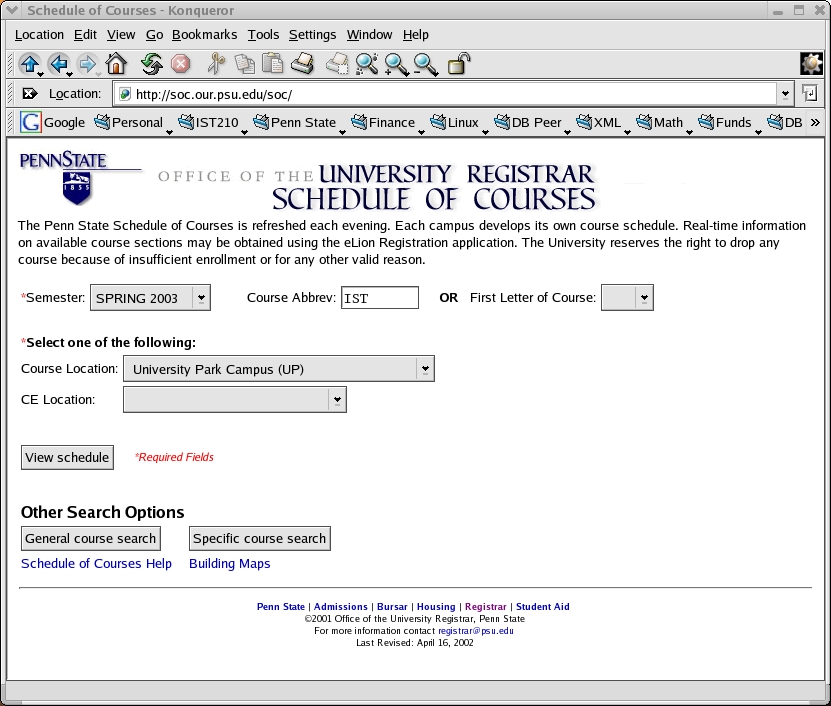
Task: Expand First Letter of Course dropdown
Action: coord(644,298)
